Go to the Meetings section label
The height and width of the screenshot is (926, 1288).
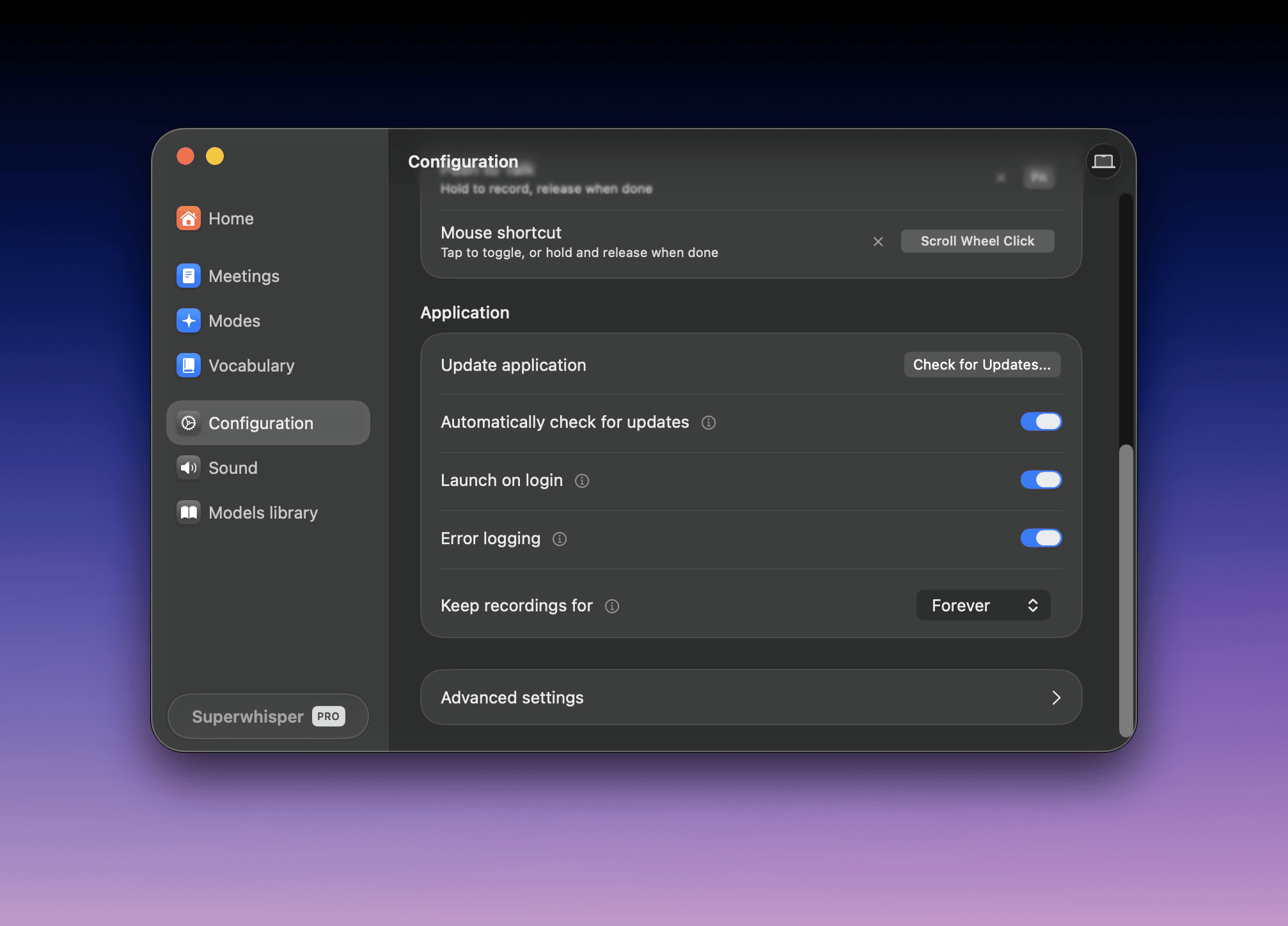(244, 276)
